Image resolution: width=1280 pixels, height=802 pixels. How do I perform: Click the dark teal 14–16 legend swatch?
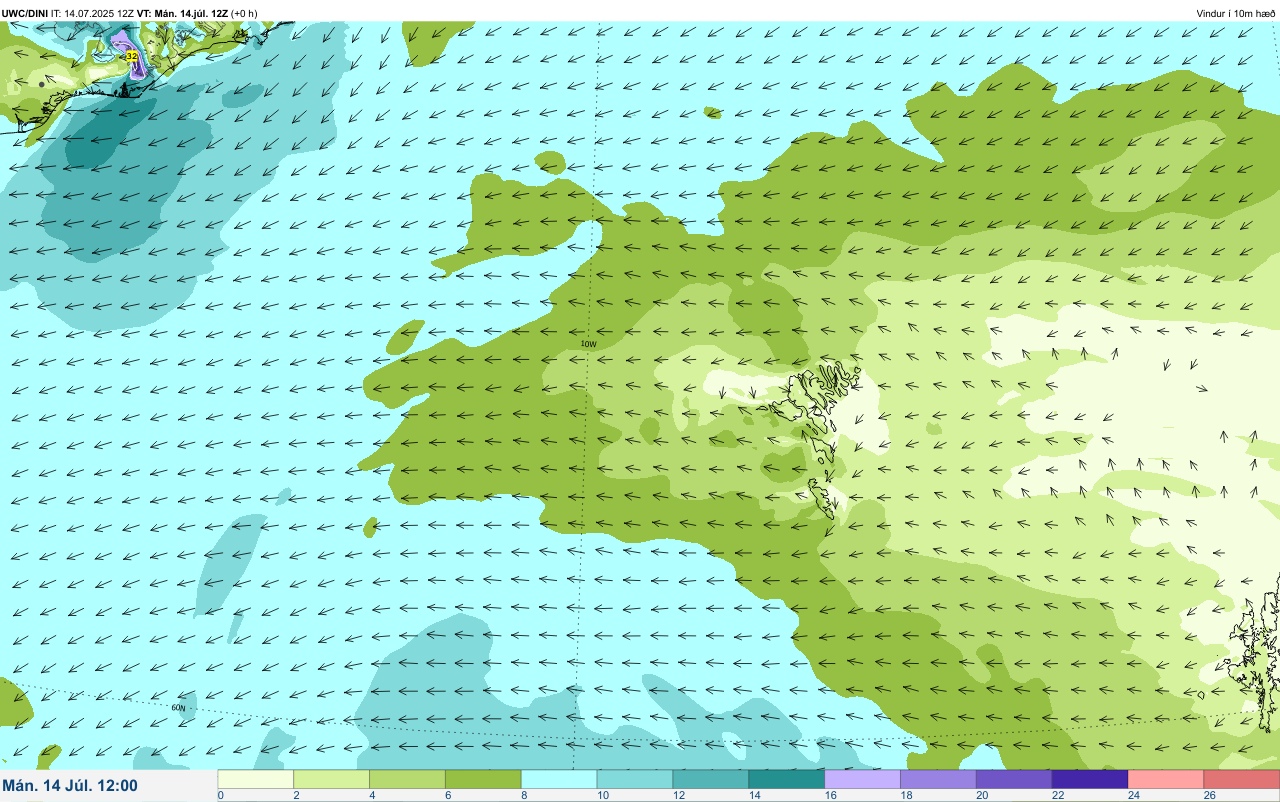[x=787, y=779]
